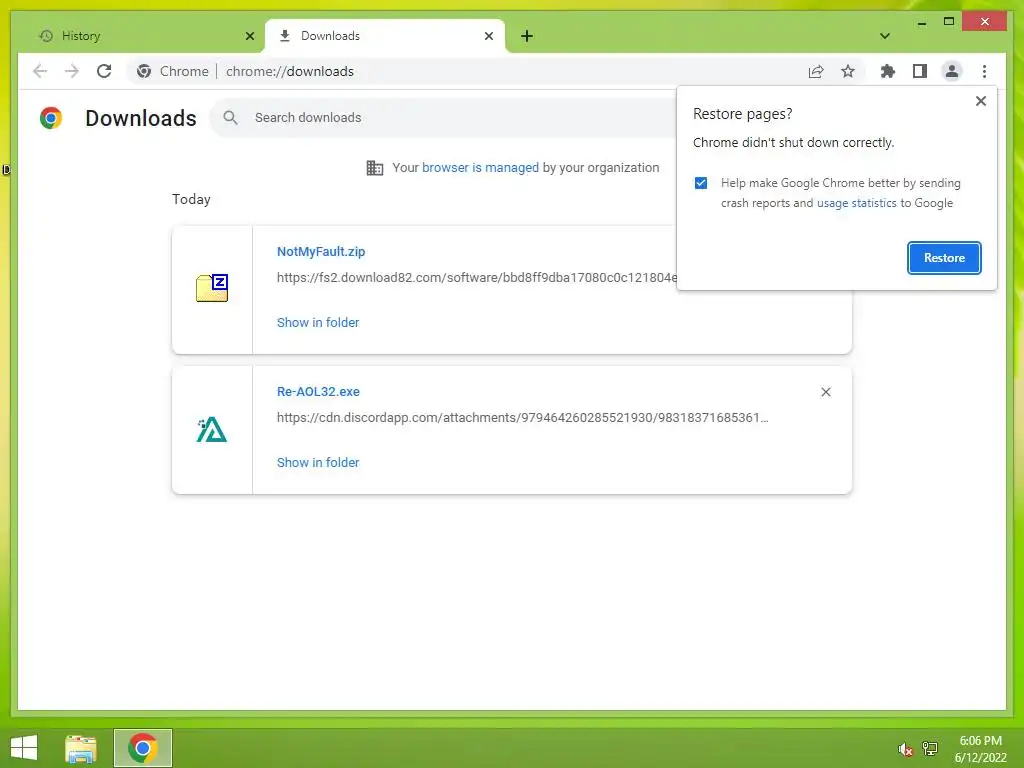The height and width of the screenshot is (768, 1024).
Task: Click the taskbar clock showing 6:06 PM
Action: coord(981,749)
